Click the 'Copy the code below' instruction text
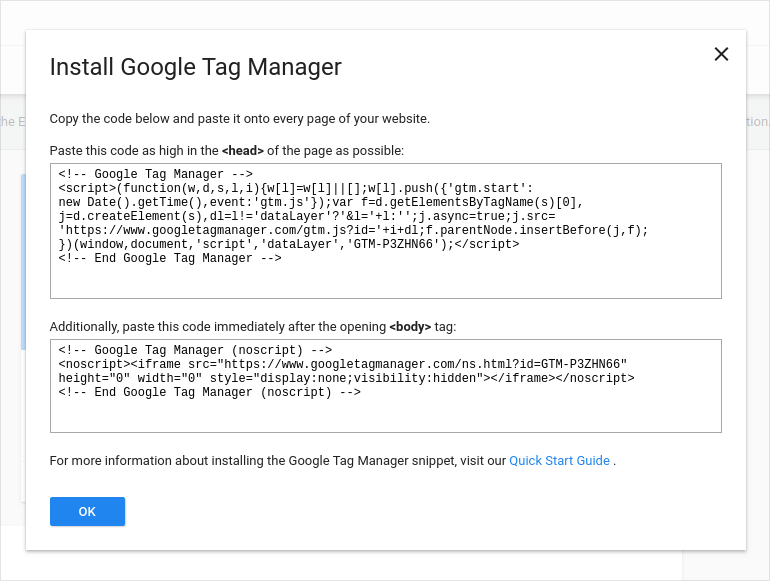 click(x=240, y=119)
